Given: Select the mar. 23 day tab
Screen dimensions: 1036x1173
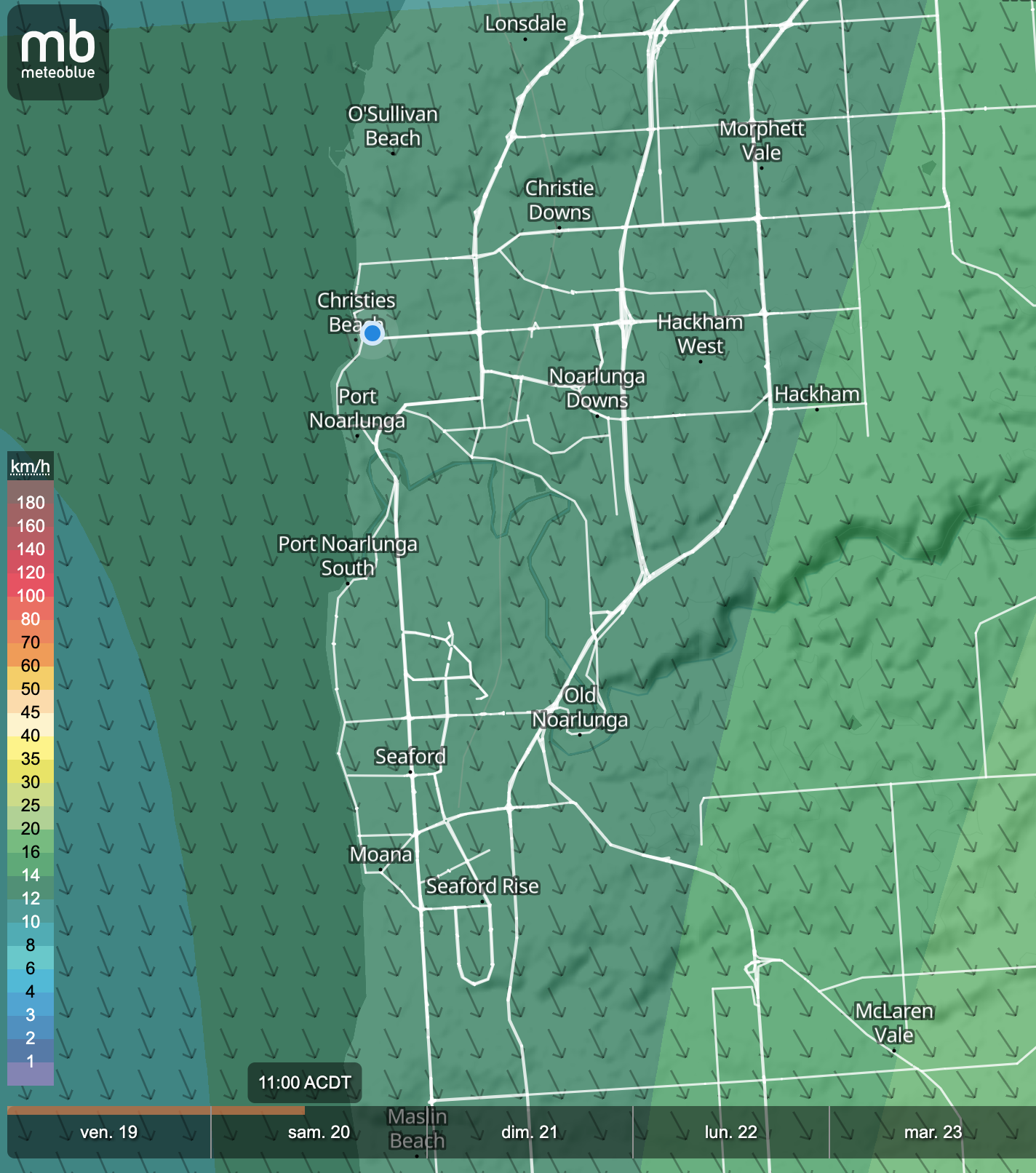Looking at the screenshot, I should point(933,1132).
